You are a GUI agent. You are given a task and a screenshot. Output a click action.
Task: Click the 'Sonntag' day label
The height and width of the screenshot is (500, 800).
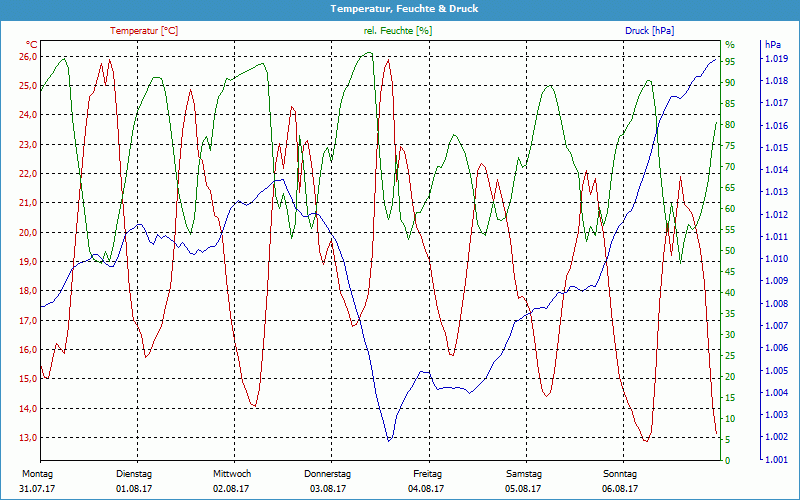(620, 474)
